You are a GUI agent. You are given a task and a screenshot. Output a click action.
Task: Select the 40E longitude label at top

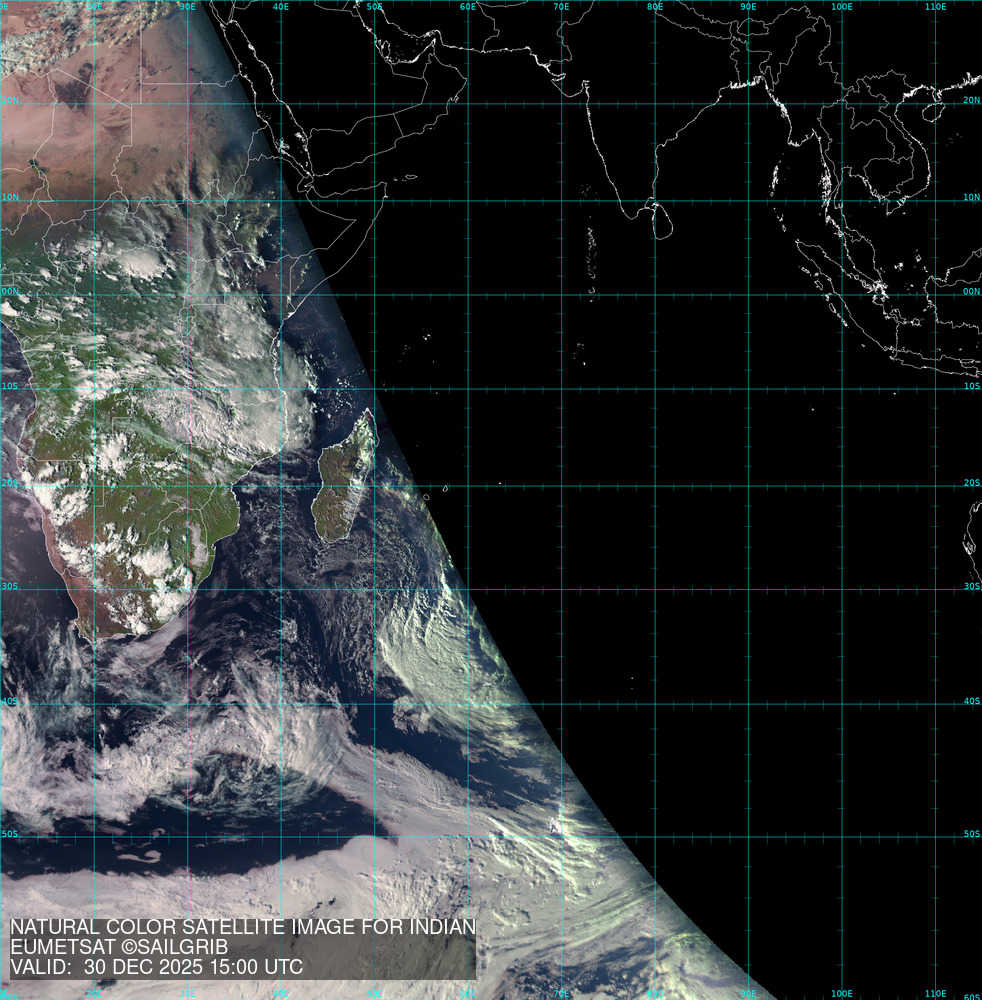(280, 7)
